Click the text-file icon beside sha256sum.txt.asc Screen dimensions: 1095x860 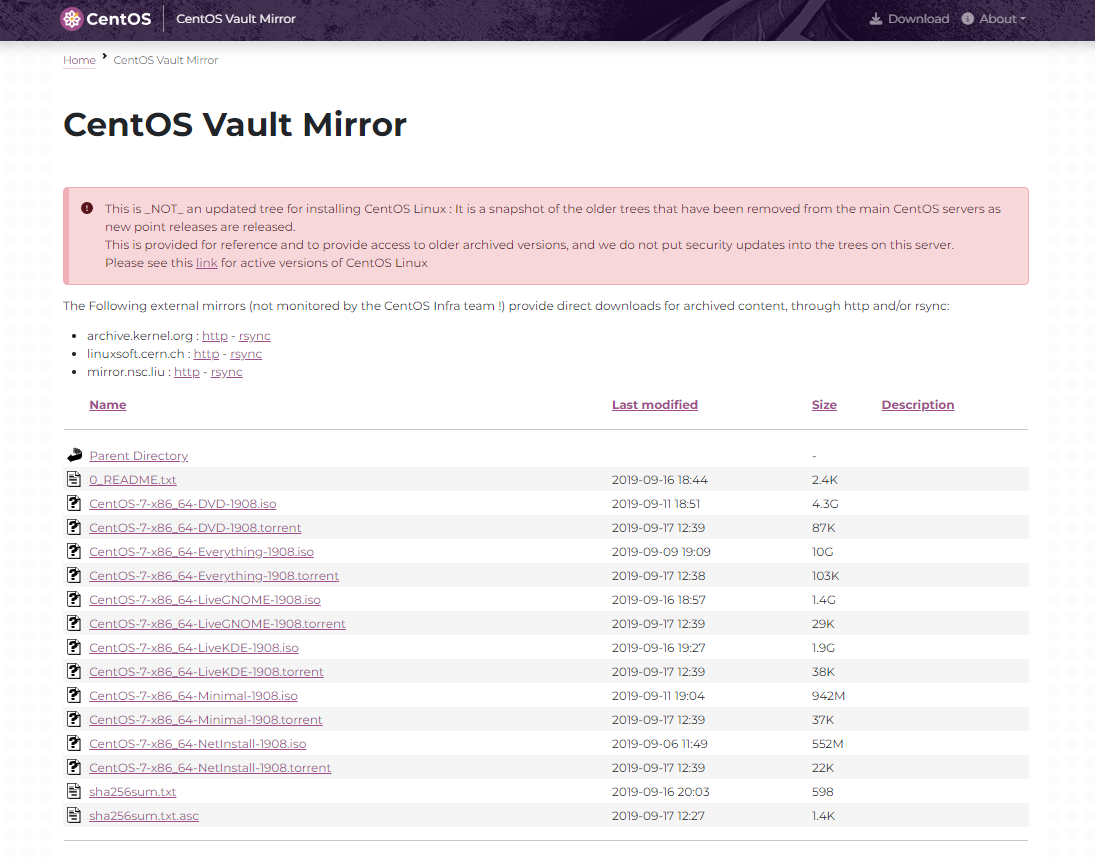point(74,815)
